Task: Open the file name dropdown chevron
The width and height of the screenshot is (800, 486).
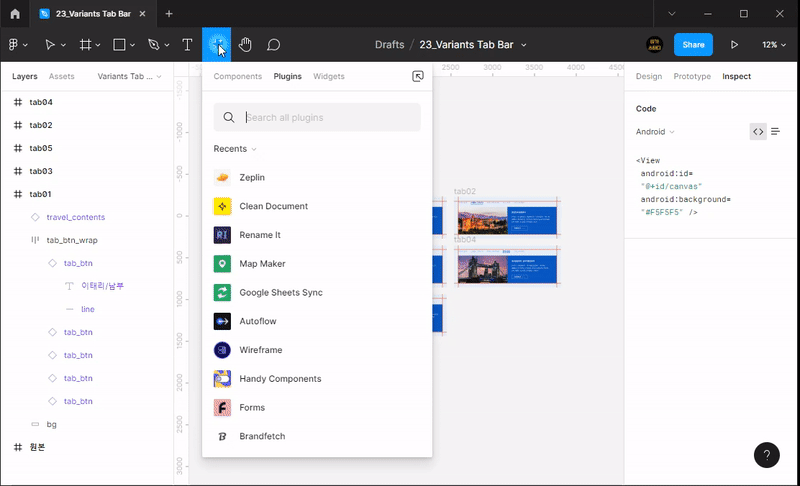Action: [523, 45]
